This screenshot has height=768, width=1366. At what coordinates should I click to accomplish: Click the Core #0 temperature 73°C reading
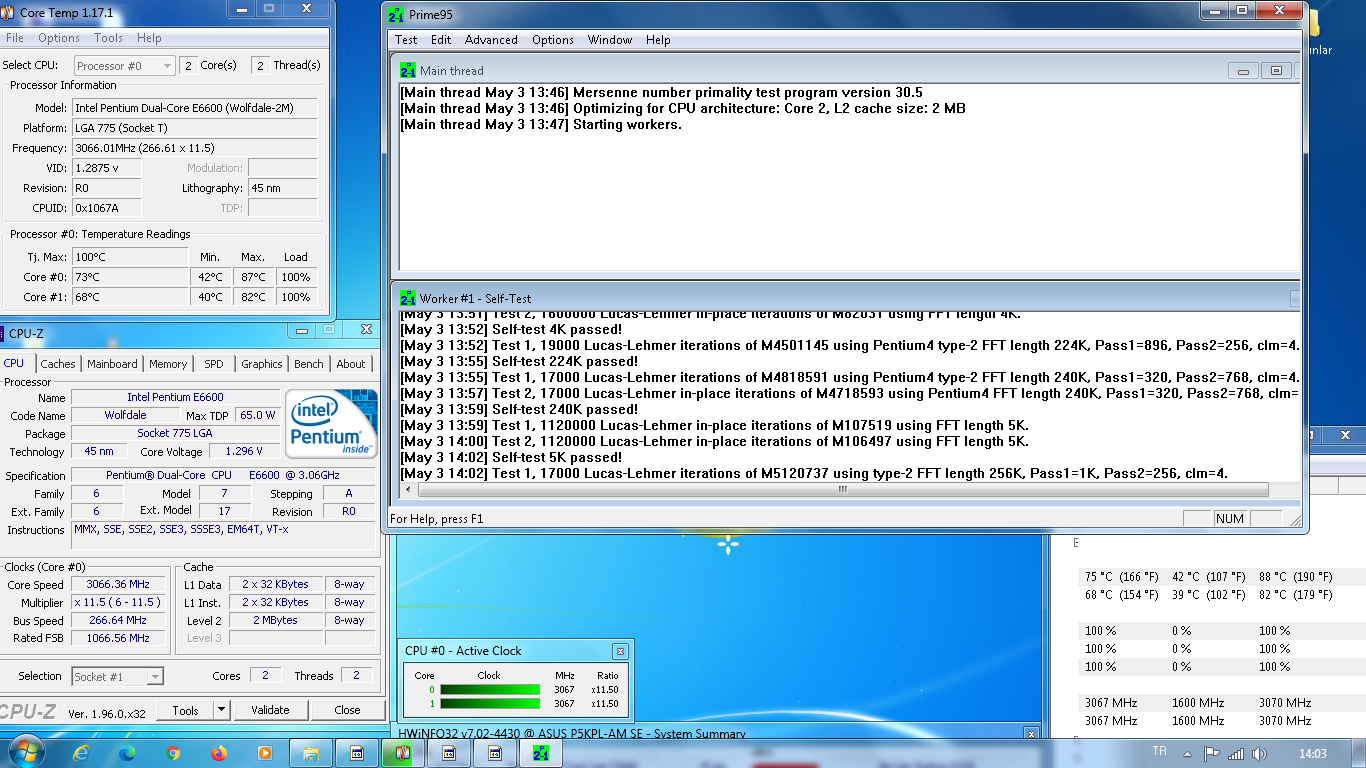[x=130, y=277]
